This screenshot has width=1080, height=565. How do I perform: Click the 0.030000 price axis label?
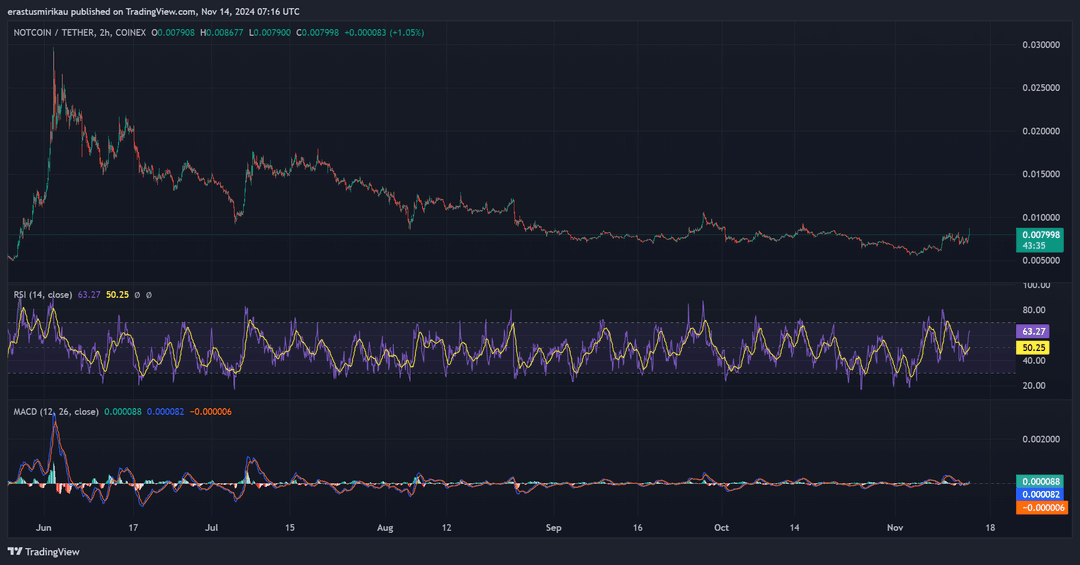1041,45
